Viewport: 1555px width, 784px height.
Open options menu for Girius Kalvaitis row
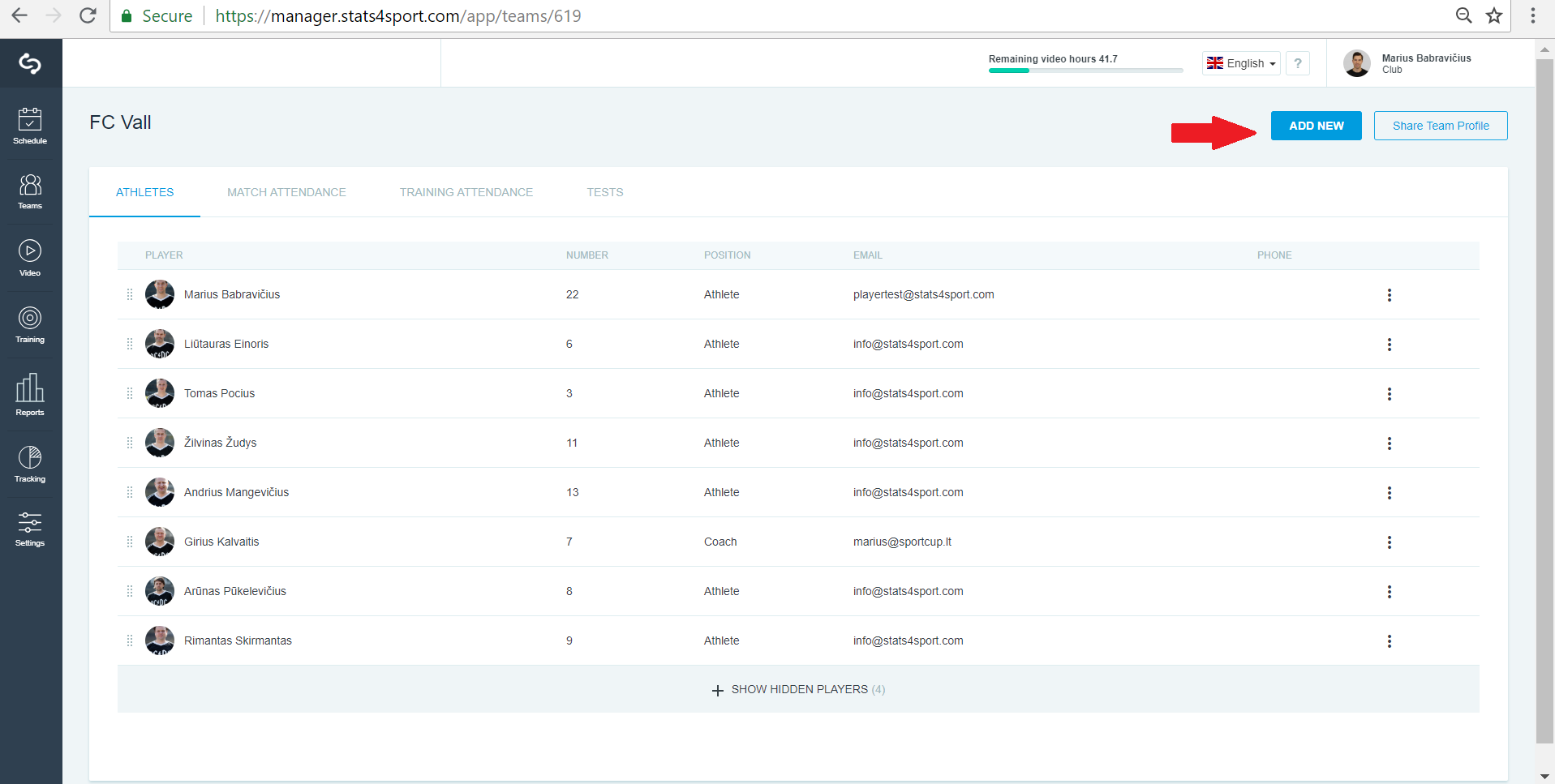(x=1390, y=542)
